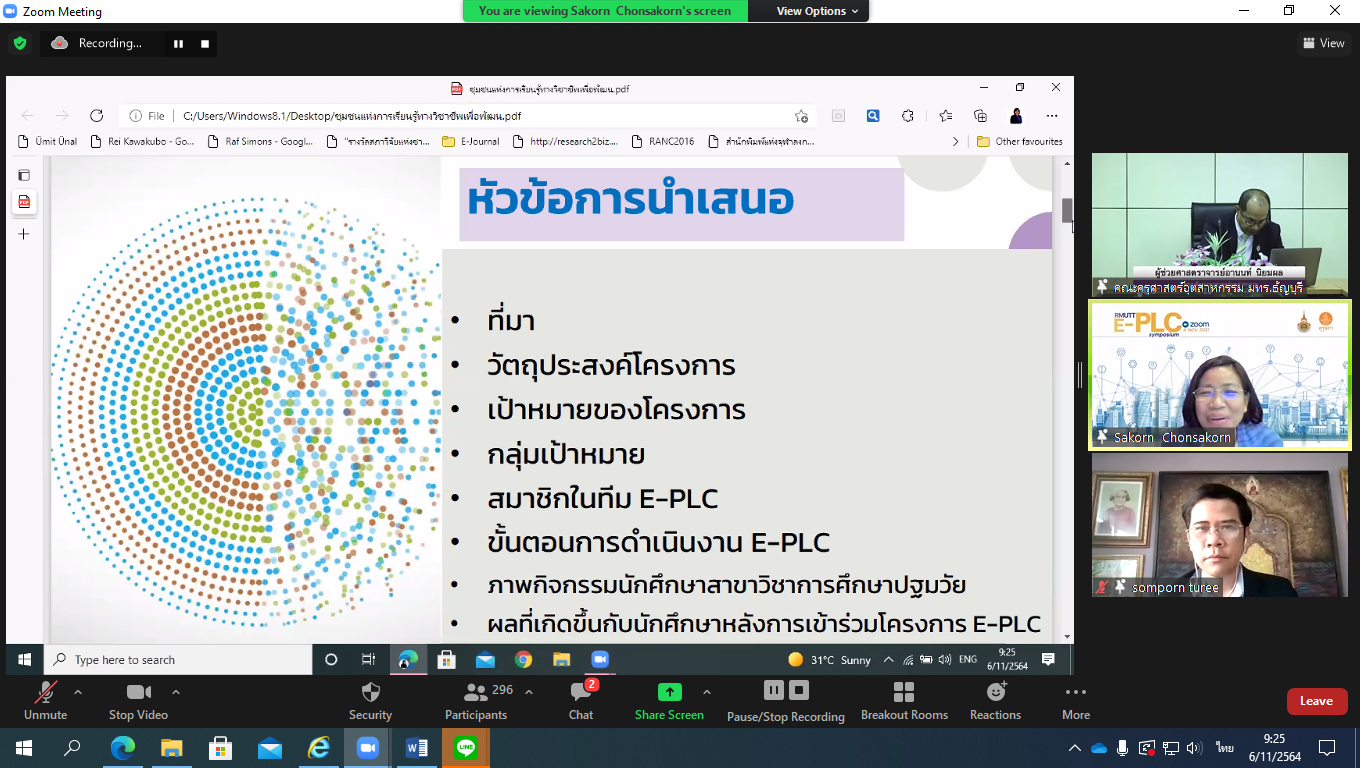Viewport: 1360px width, 768px height.
Task: Open Collections icon in shared Edge toolbar
Action: tap(980, 116)
